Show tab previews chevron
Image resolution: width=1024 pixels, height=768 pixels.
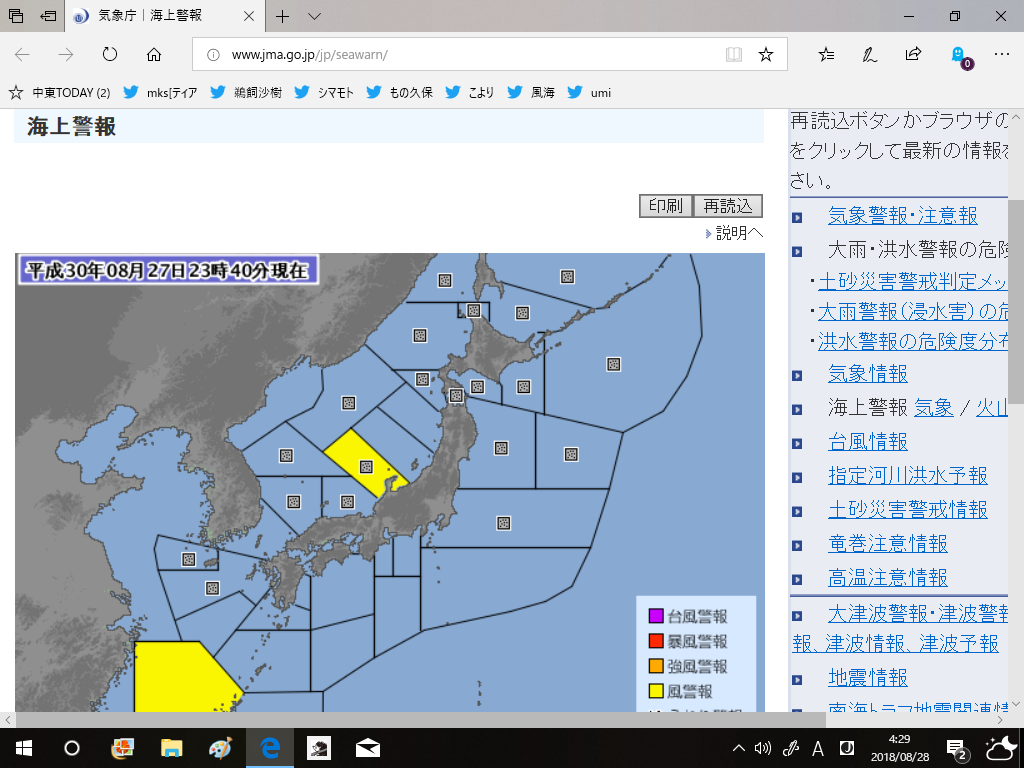coord(314,16)
